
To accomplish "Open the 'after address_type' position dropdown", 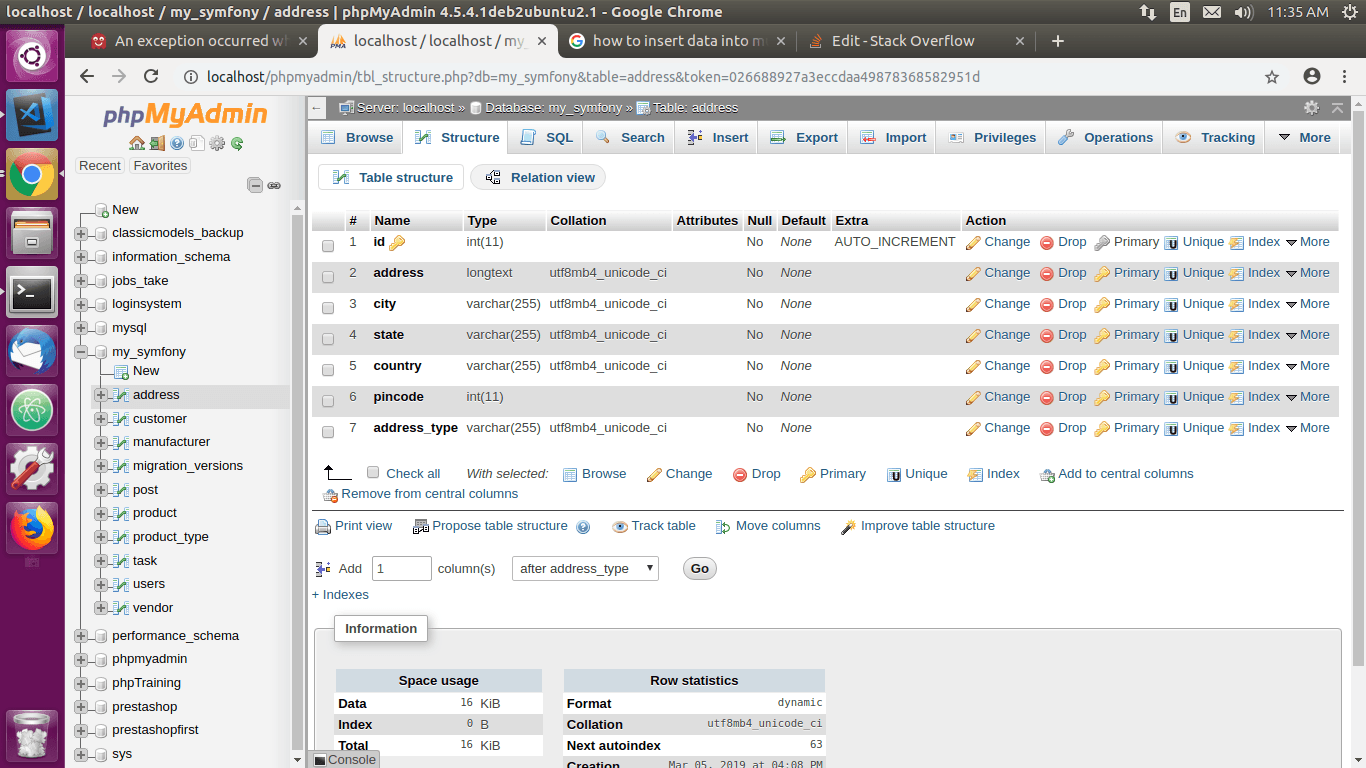I will [x=585, y=569].
